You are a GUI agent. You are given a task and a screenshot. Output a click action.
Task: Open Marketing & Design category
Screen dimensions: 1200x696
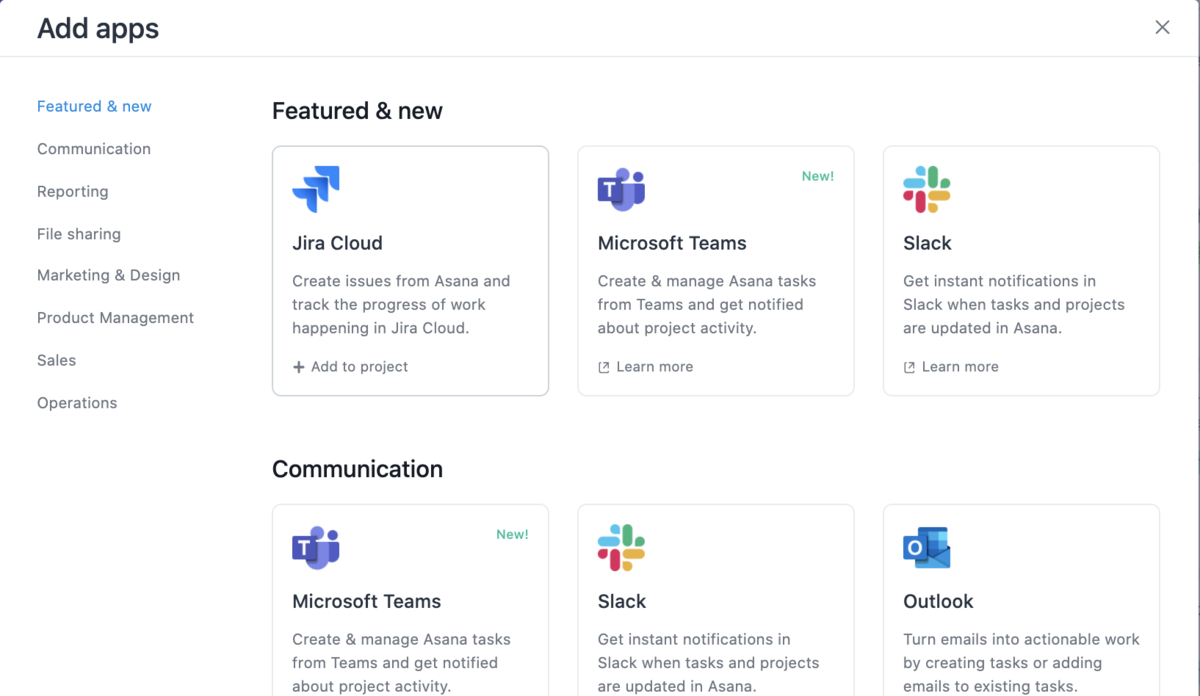click(109, 275)
